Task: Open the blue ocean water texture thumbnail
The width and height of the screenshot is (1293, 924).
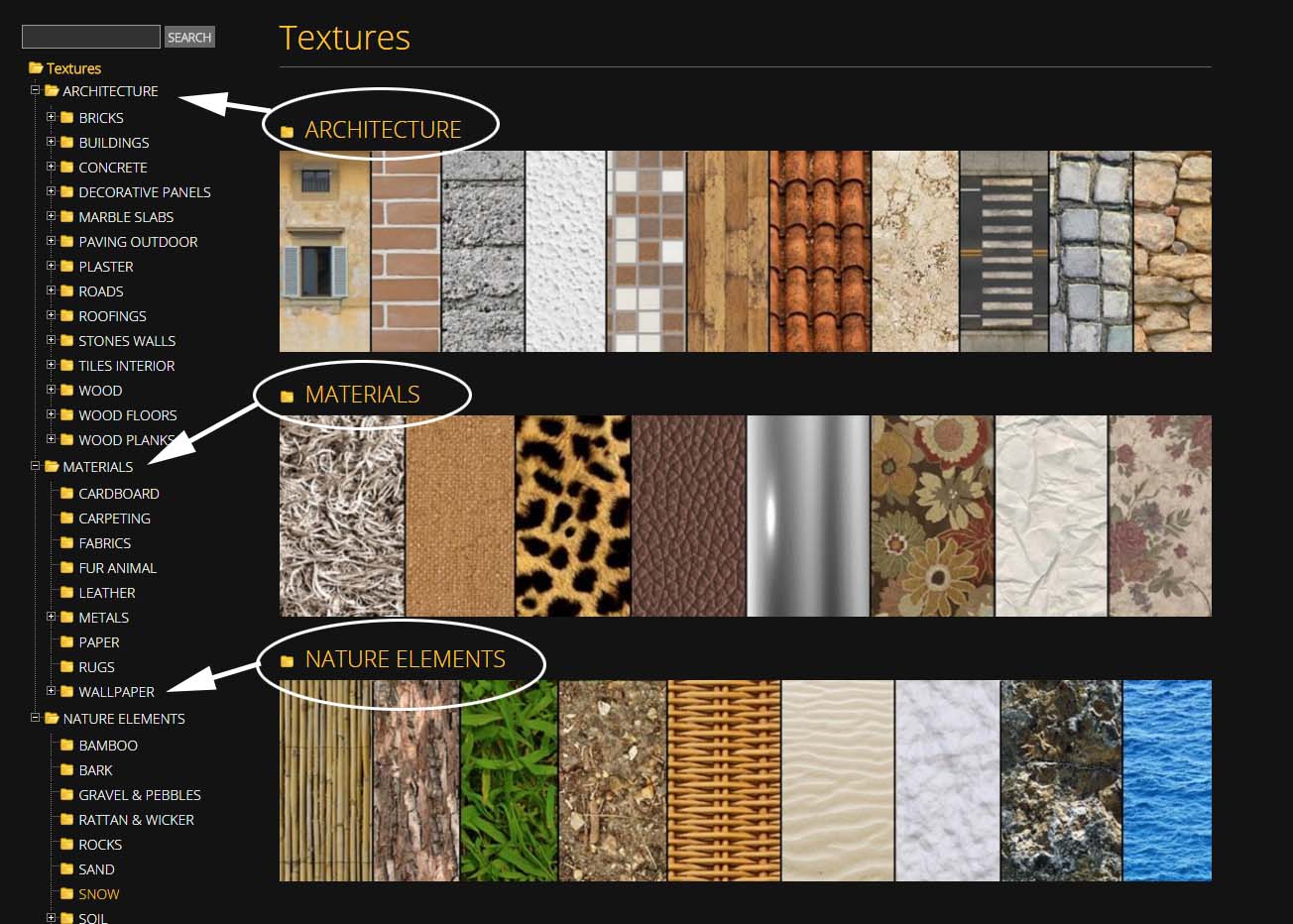Action: coord(1166,780)
